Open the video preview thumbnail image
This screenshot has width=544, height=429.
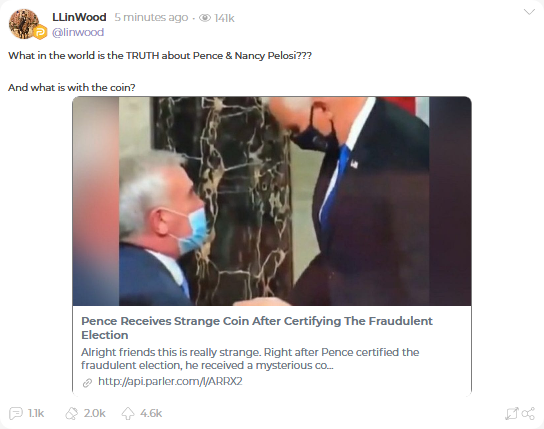(272, 201)
